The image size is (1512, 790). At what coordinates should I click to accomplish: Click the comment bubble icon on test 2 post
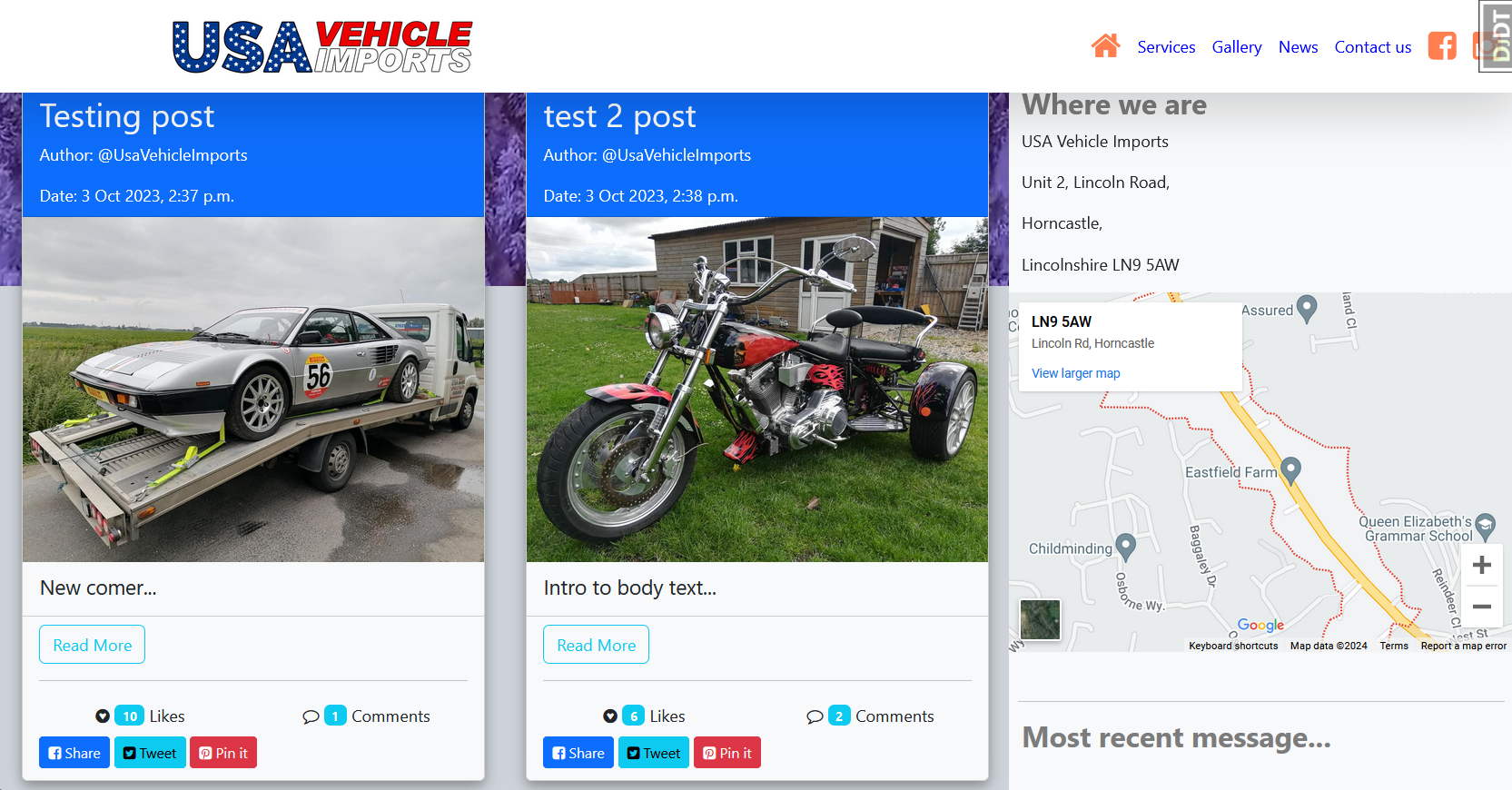point(815,716)
